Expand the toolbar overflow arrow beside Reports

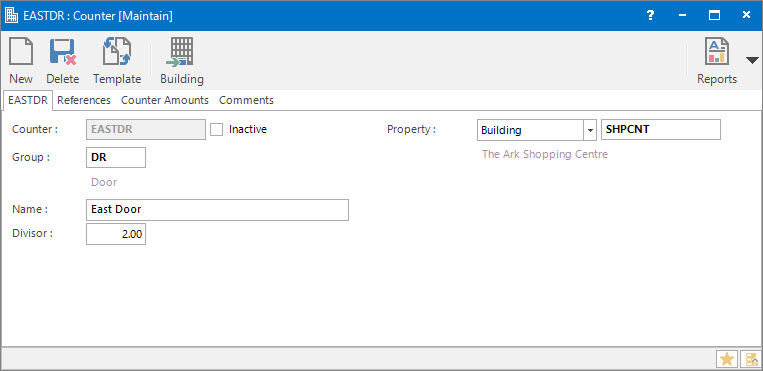pos(752,60)
